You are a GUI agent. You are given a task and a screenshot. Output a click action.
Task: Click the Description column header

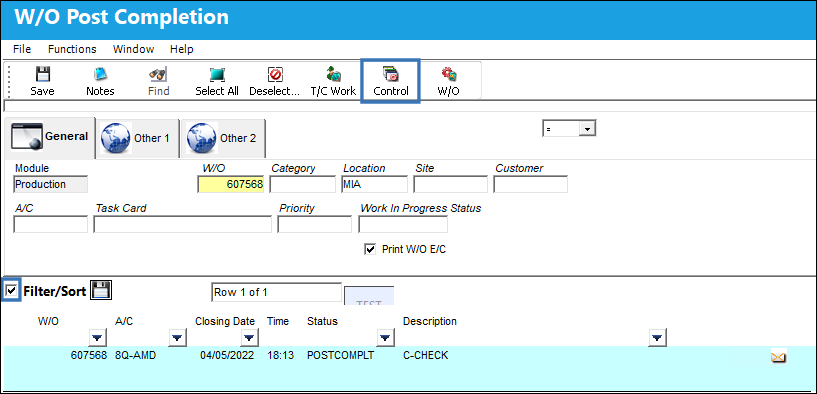pos(430,321)
